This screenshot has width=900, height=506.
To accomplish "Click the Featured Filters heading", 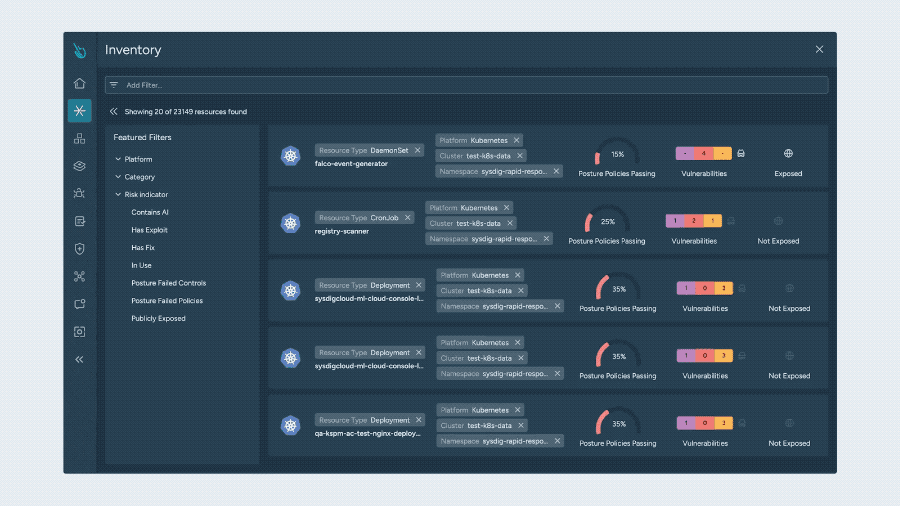I will (x=142, y=138).
